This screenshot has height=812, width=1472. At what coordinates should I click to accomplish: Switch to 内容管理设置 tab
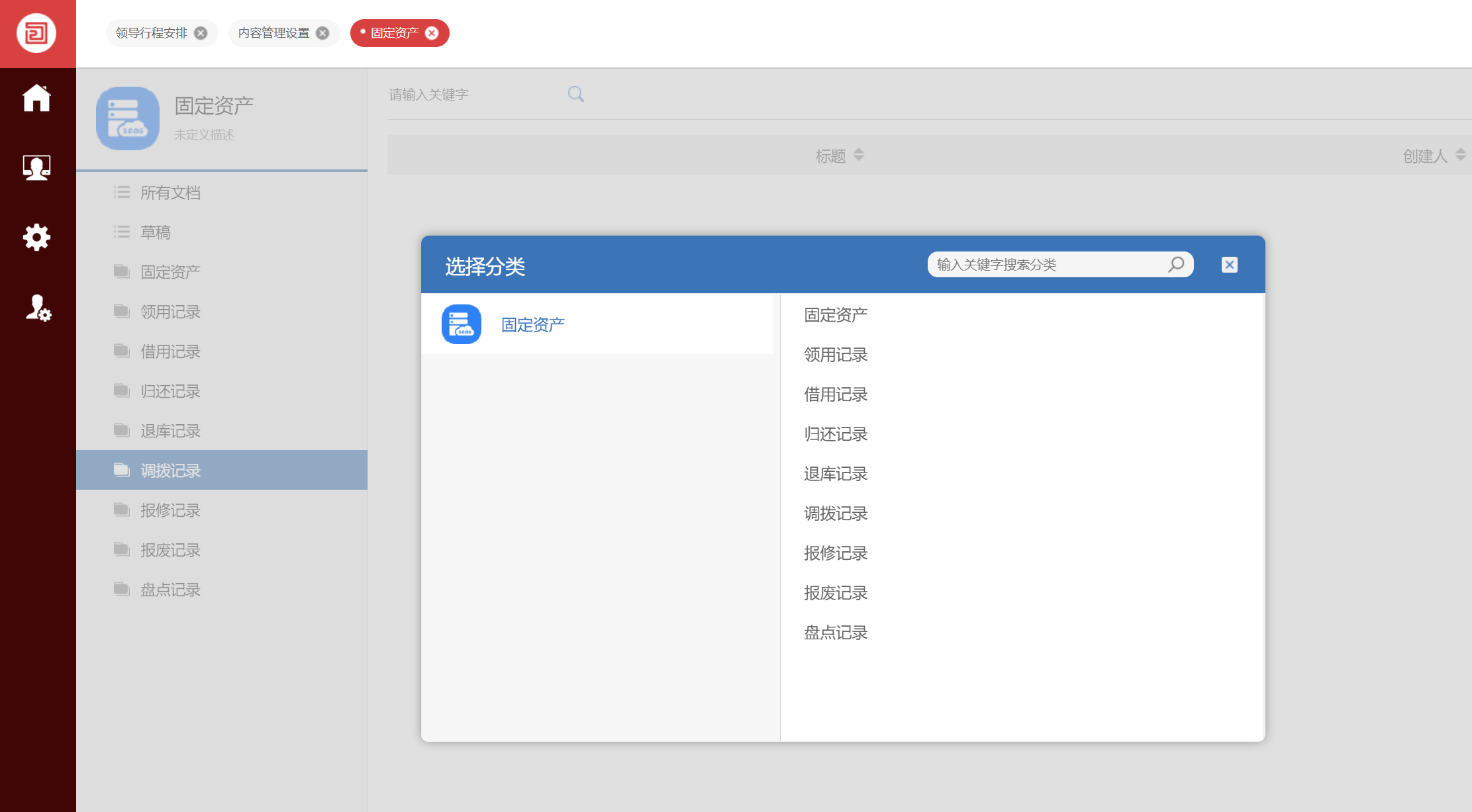click(273, 33)
